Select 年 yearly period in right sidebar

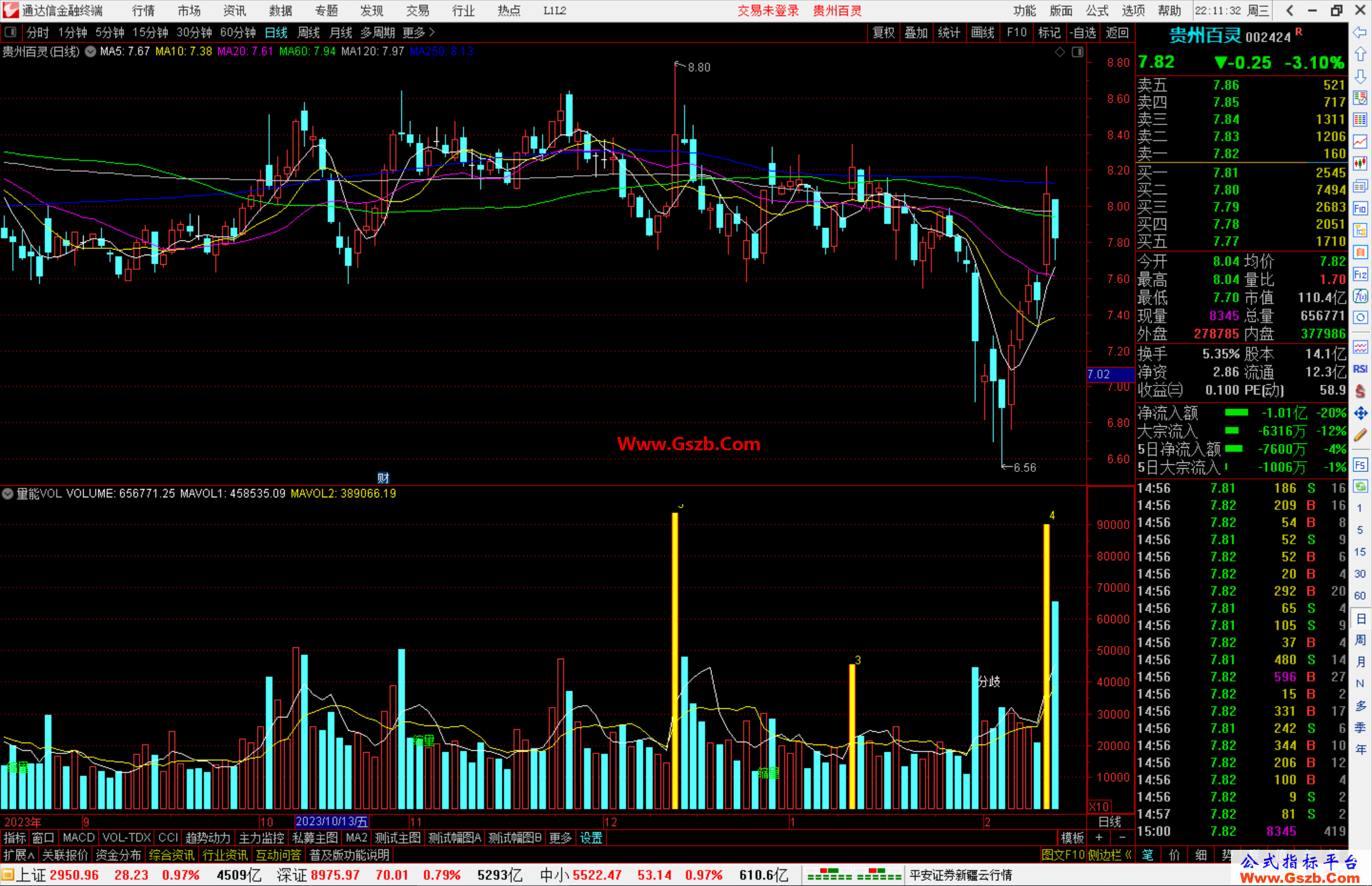pyautogui.click(x=1361, y=749)
